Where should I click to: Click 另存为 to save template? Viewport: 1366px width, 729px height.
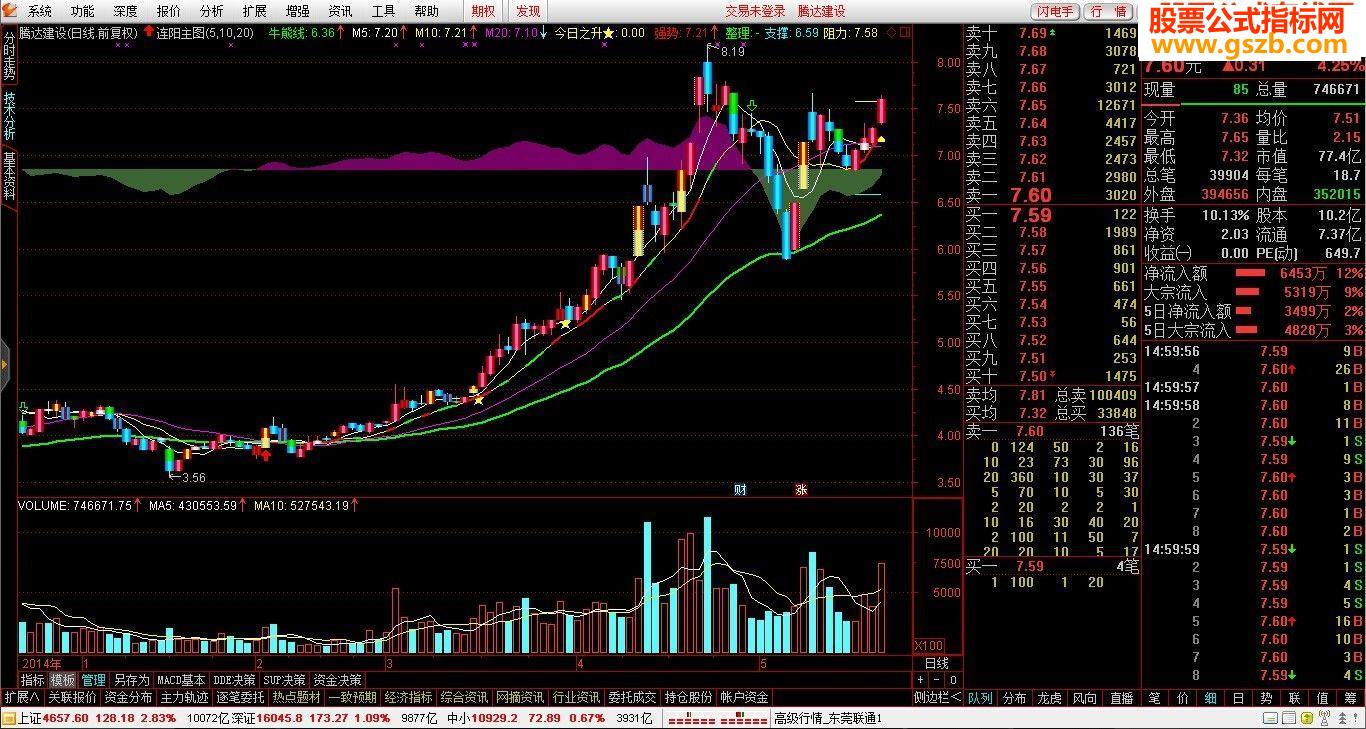pos(131,680)
